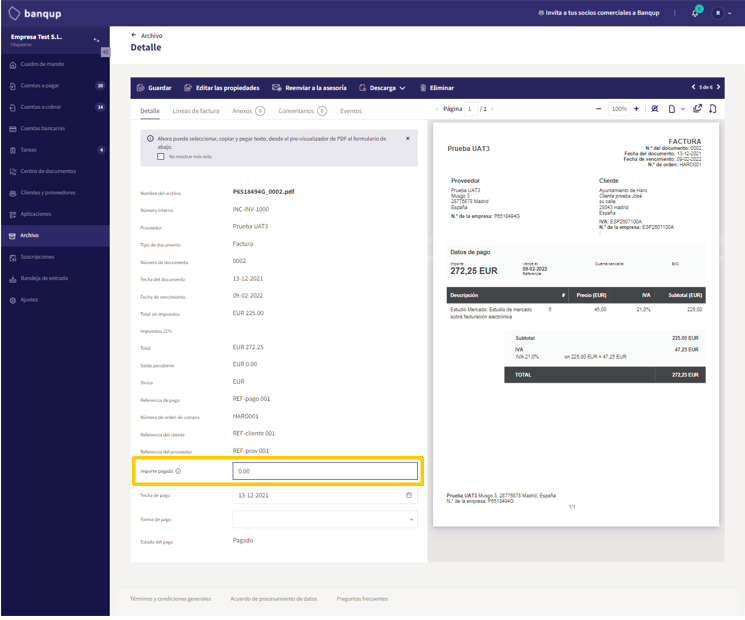This screenshot has width=745, height=620.
Task: Open Ajustes in sidebar
Action: coord(55,300)
